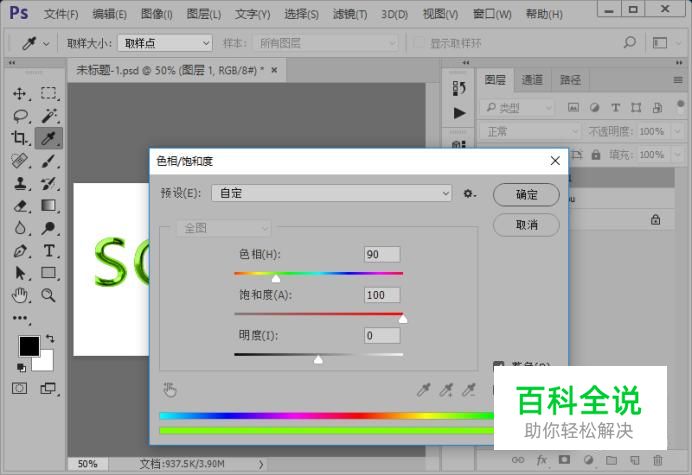The image size is (692, 475).
Task: Select the Hand tool
Action: click(x=19, y=295)
